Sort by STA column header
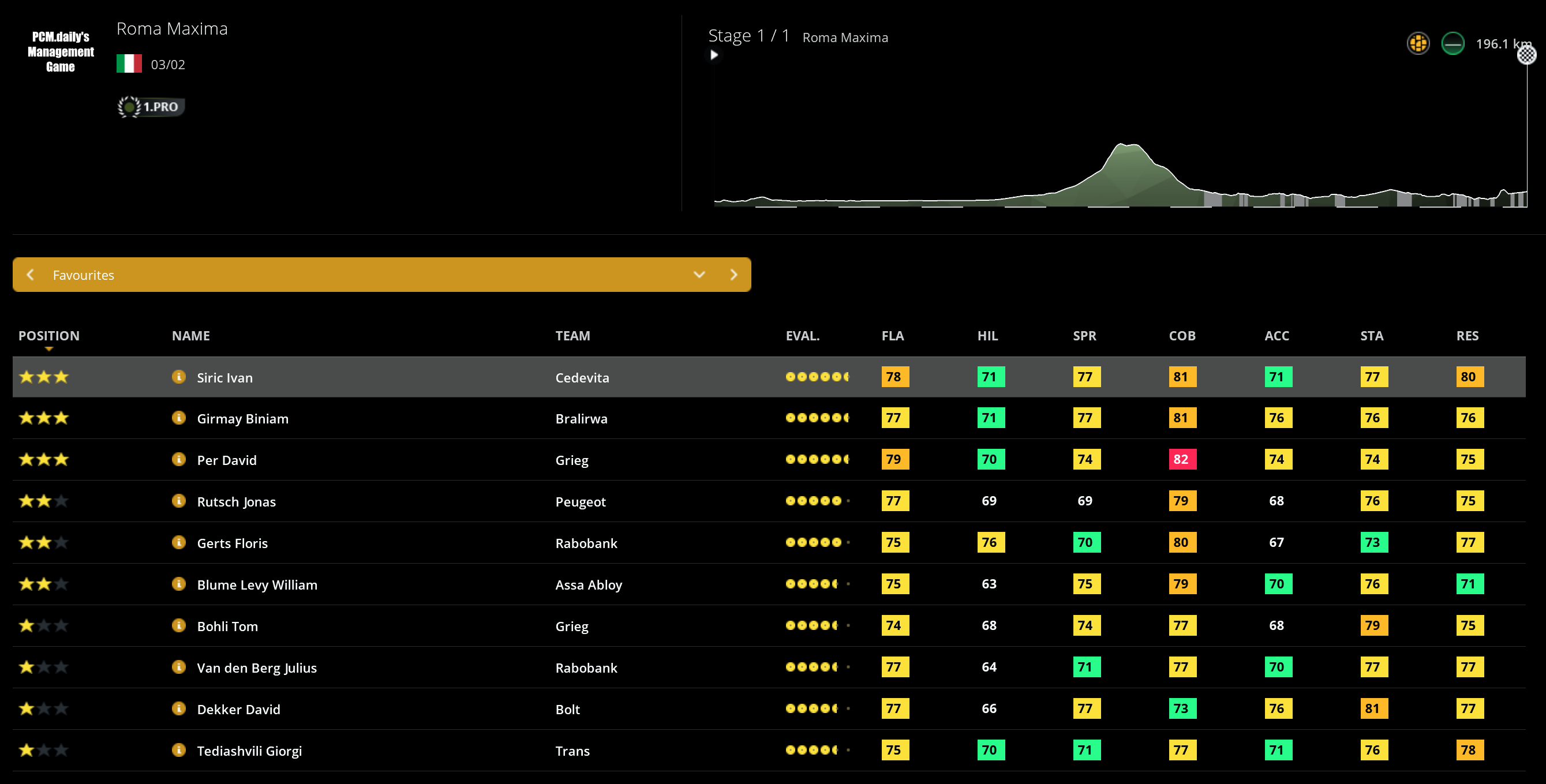This screenshot has height=784, width=1546. click(1371, 336)
